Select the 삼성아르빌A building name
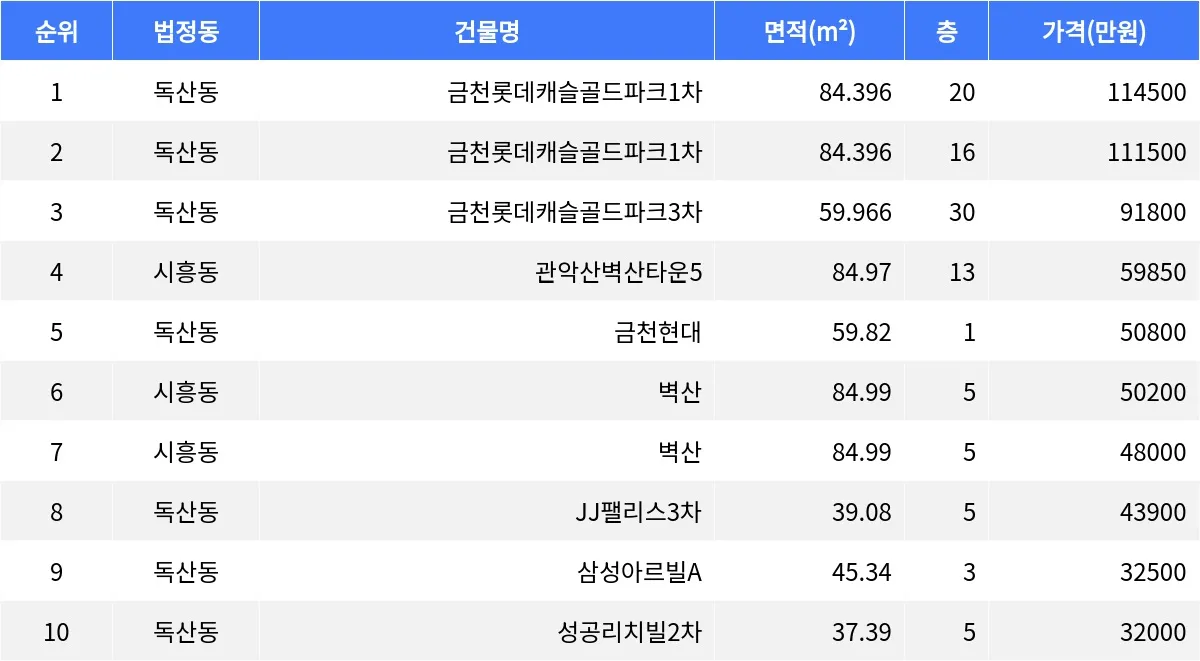Viewport: 1200px width, 661px height. (x=639, y=573)
